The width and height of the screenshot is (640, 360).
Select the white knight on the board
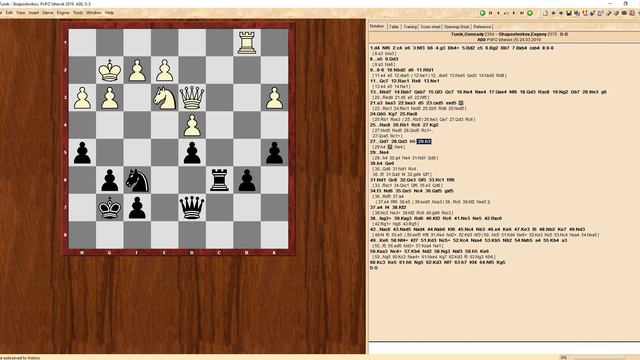point(164,98)
